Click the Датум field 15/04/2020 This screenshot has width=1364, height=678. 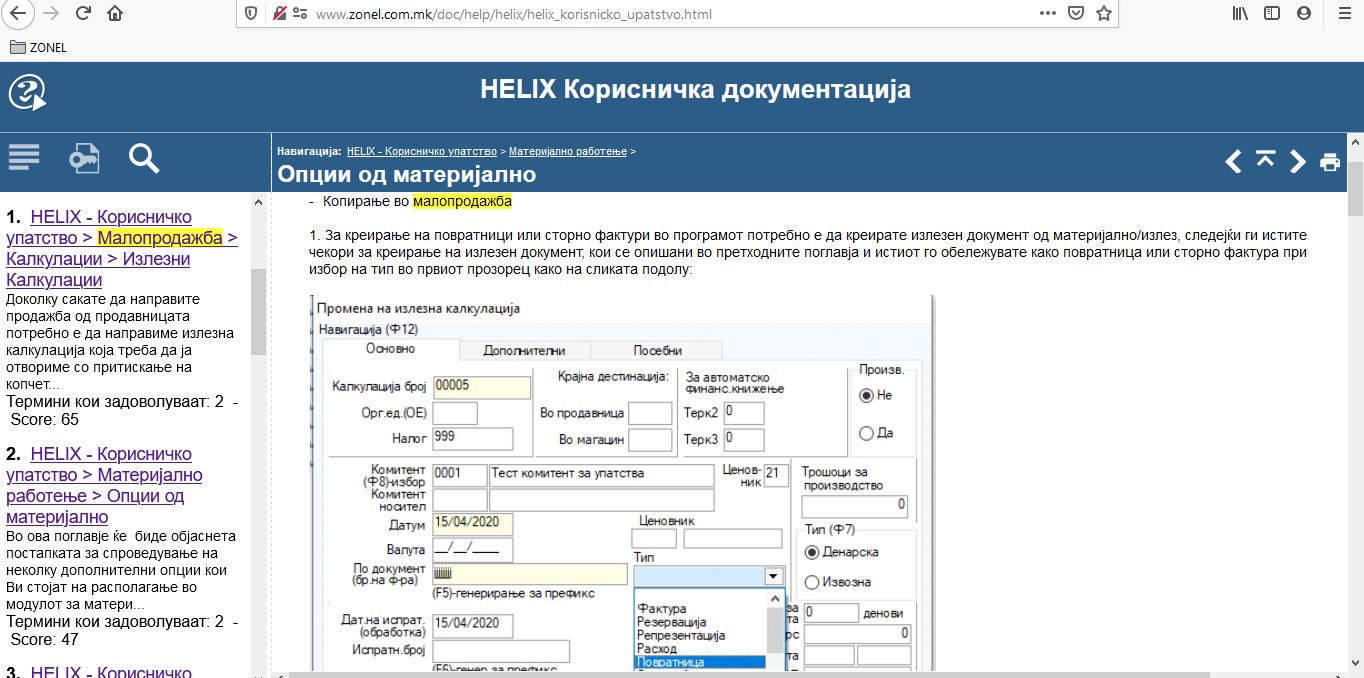[x=472, y=524]
